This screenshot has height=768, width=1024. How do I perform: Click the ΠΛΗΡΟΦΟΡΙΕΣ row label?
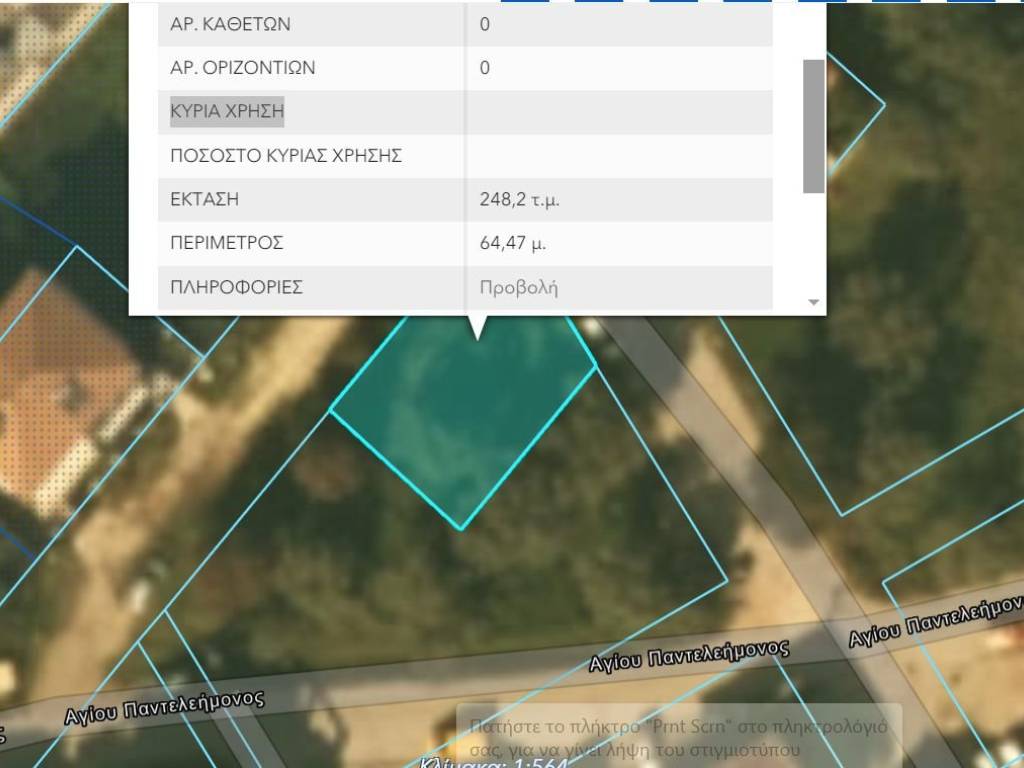tap(236, 288)
